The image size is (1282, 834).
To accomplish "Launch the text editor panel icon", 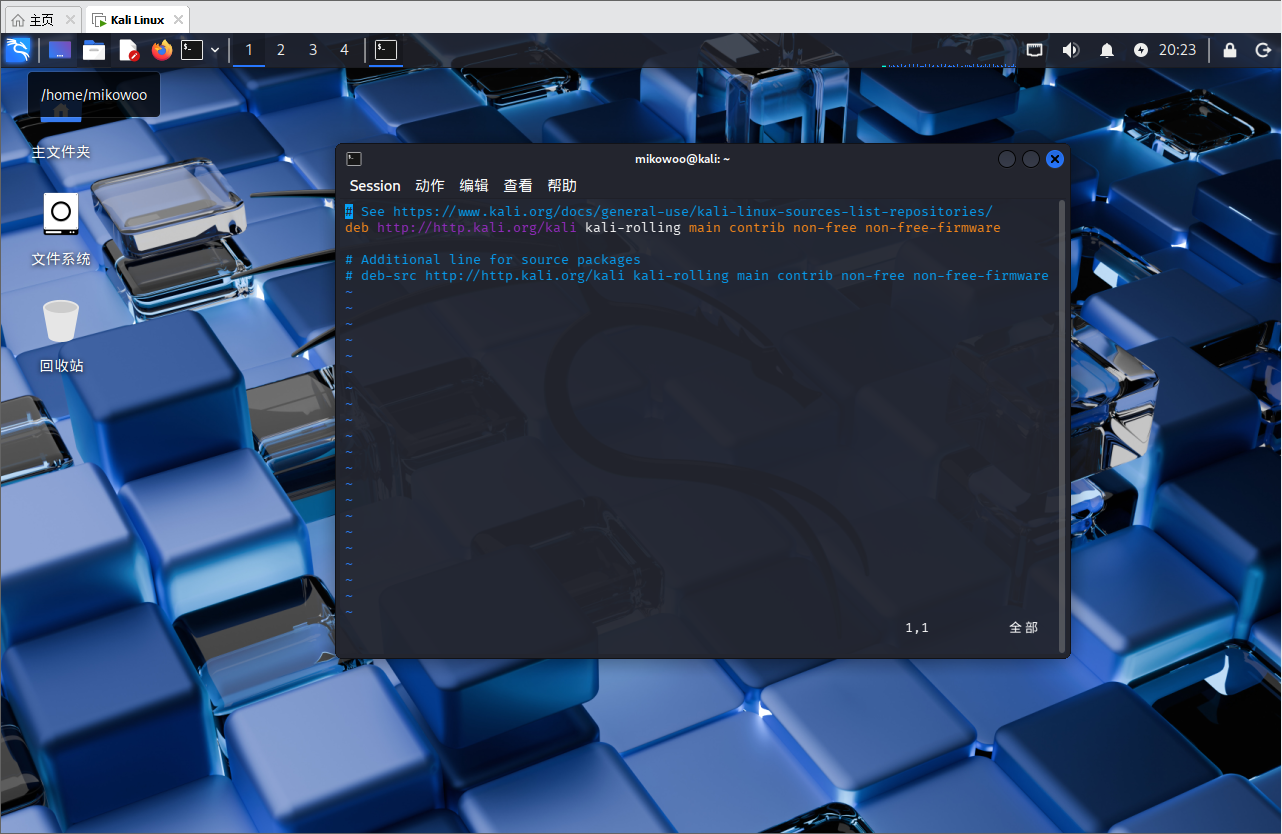I will point(128,50).
